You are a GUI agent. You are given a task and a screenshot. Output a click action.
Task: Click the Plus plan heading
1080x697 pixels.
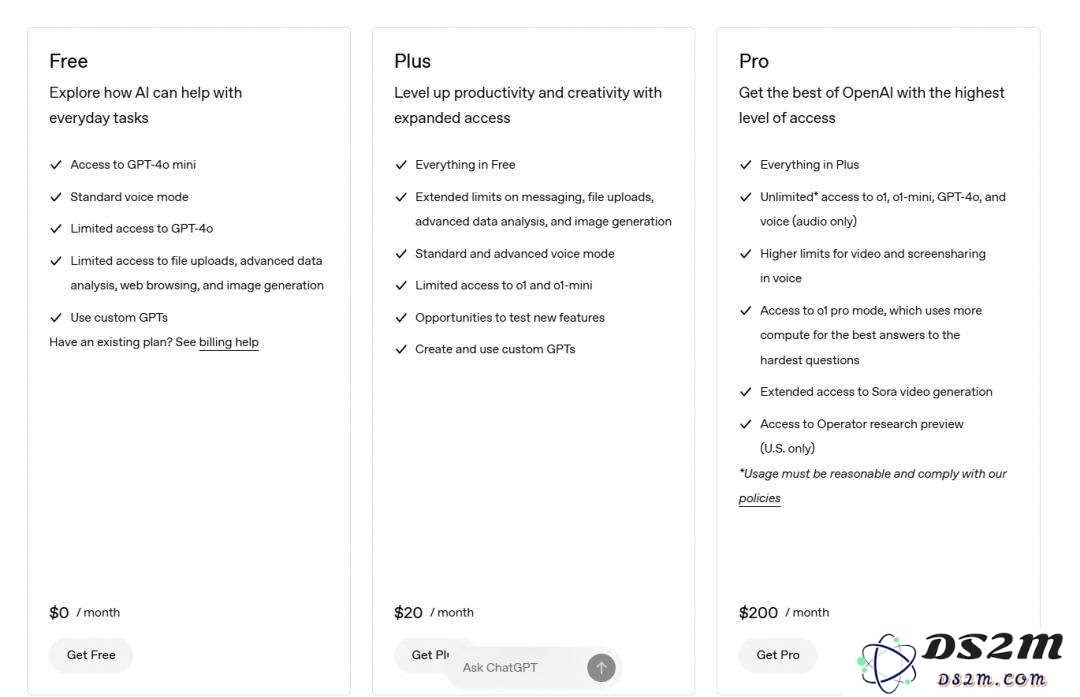(x=413, y=61)
